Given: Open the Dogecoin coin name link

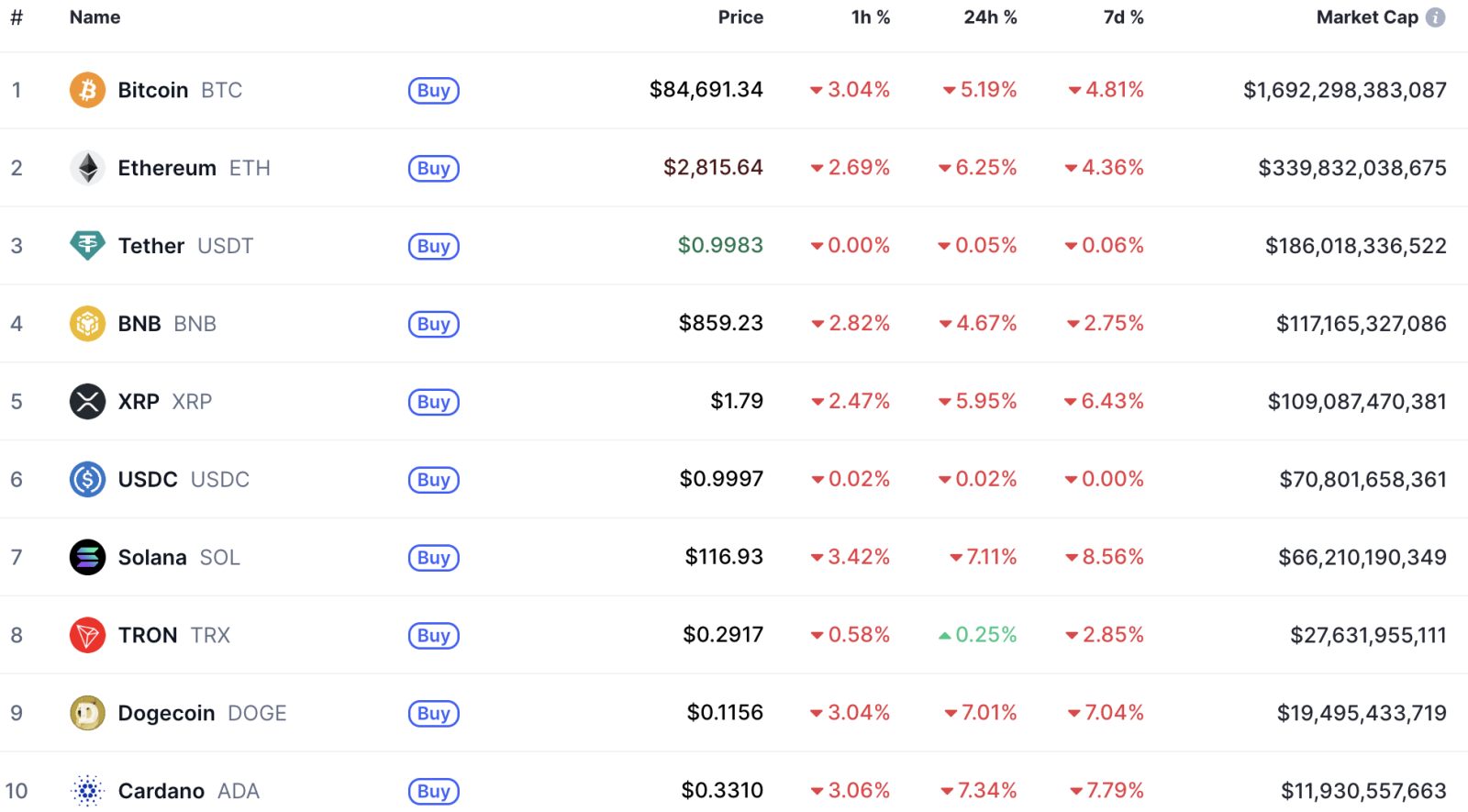Looking at the screenshot, I should tap(166, 713).
